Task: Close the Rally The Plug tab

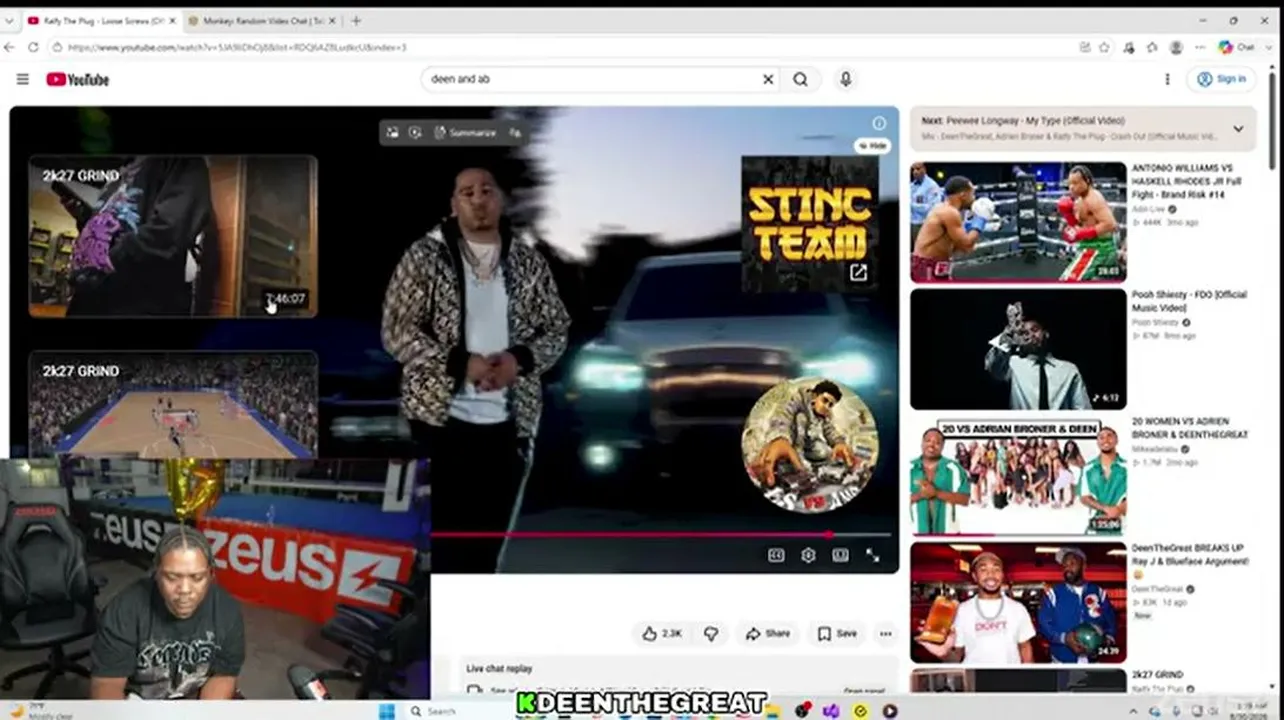Action: 172,21
